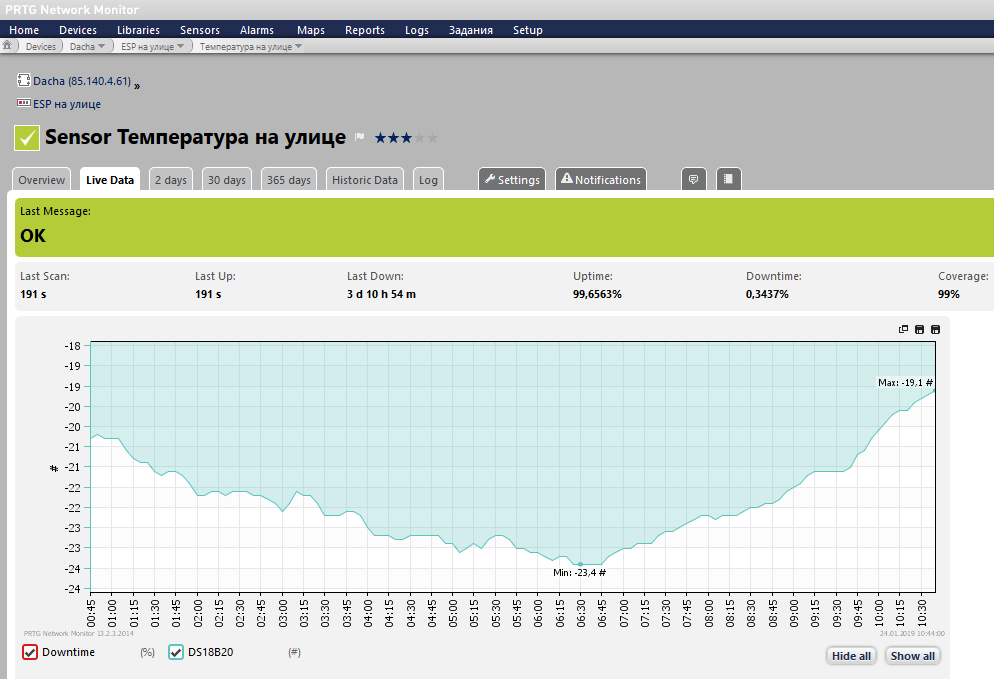Open the Reports menu

[x=365, y=30]
